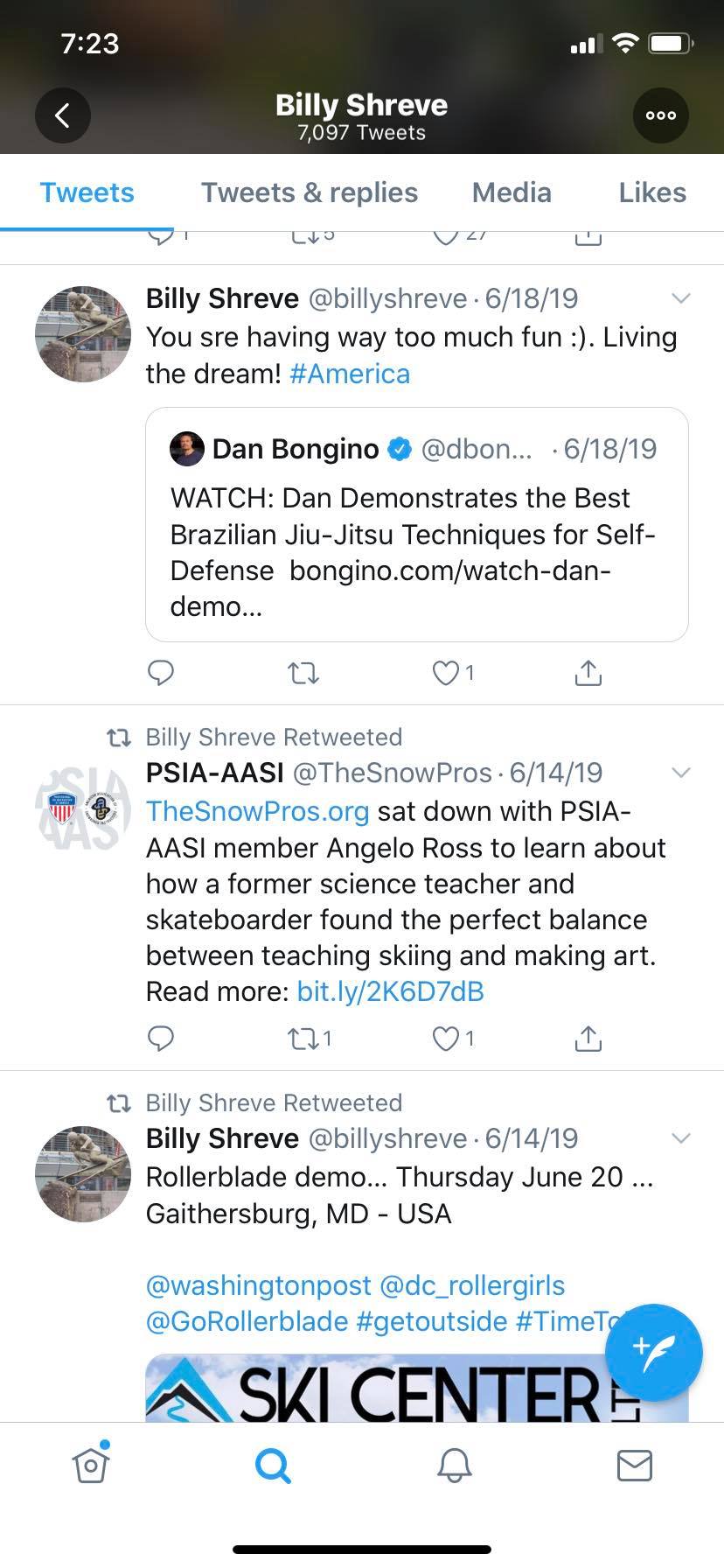Expand the options chevron on PSIA-AASI tweet
724x1568 pixels.
[x=680, y=773]
